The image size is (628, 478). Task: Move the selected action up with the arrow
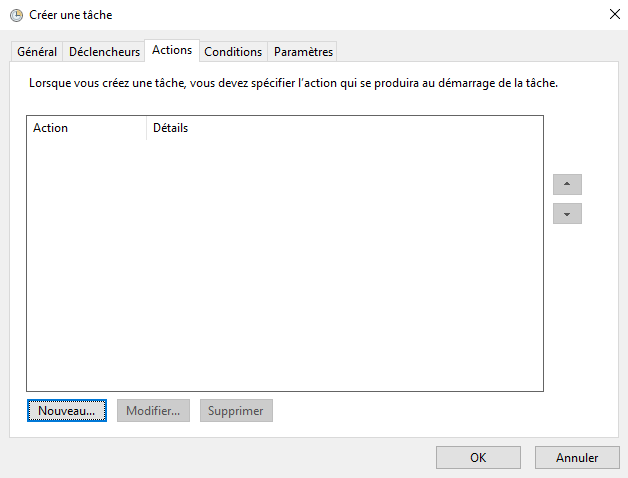pos(567,185)
